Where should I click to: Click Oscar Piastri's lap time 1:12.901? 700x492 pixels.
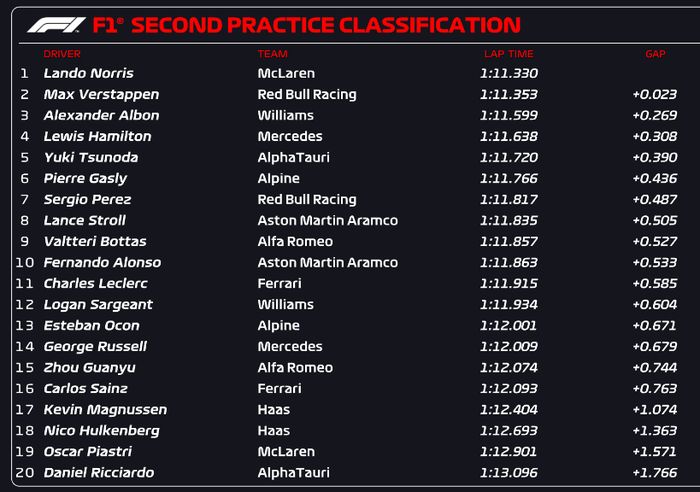[509, 451]
